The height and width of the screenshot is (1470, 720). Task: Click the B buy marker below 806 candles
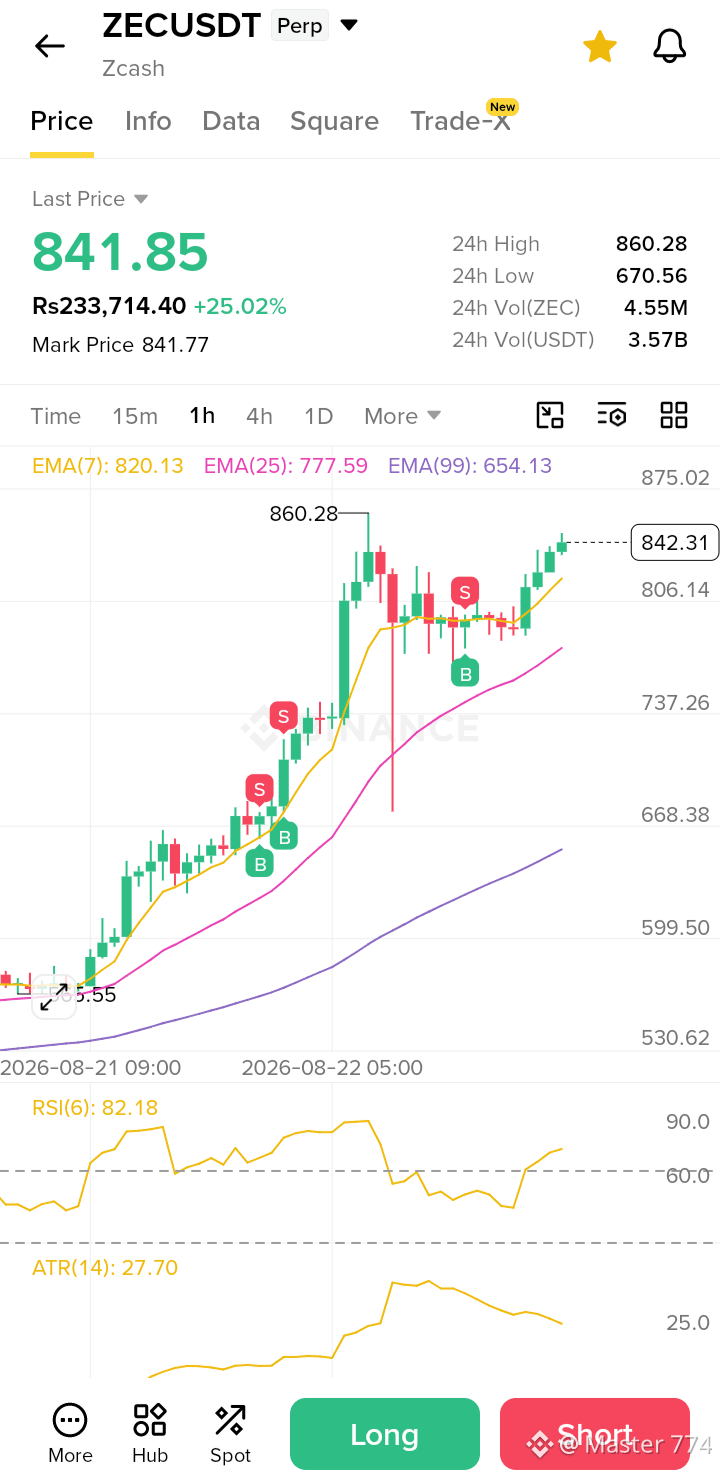[x=465, y=673]
